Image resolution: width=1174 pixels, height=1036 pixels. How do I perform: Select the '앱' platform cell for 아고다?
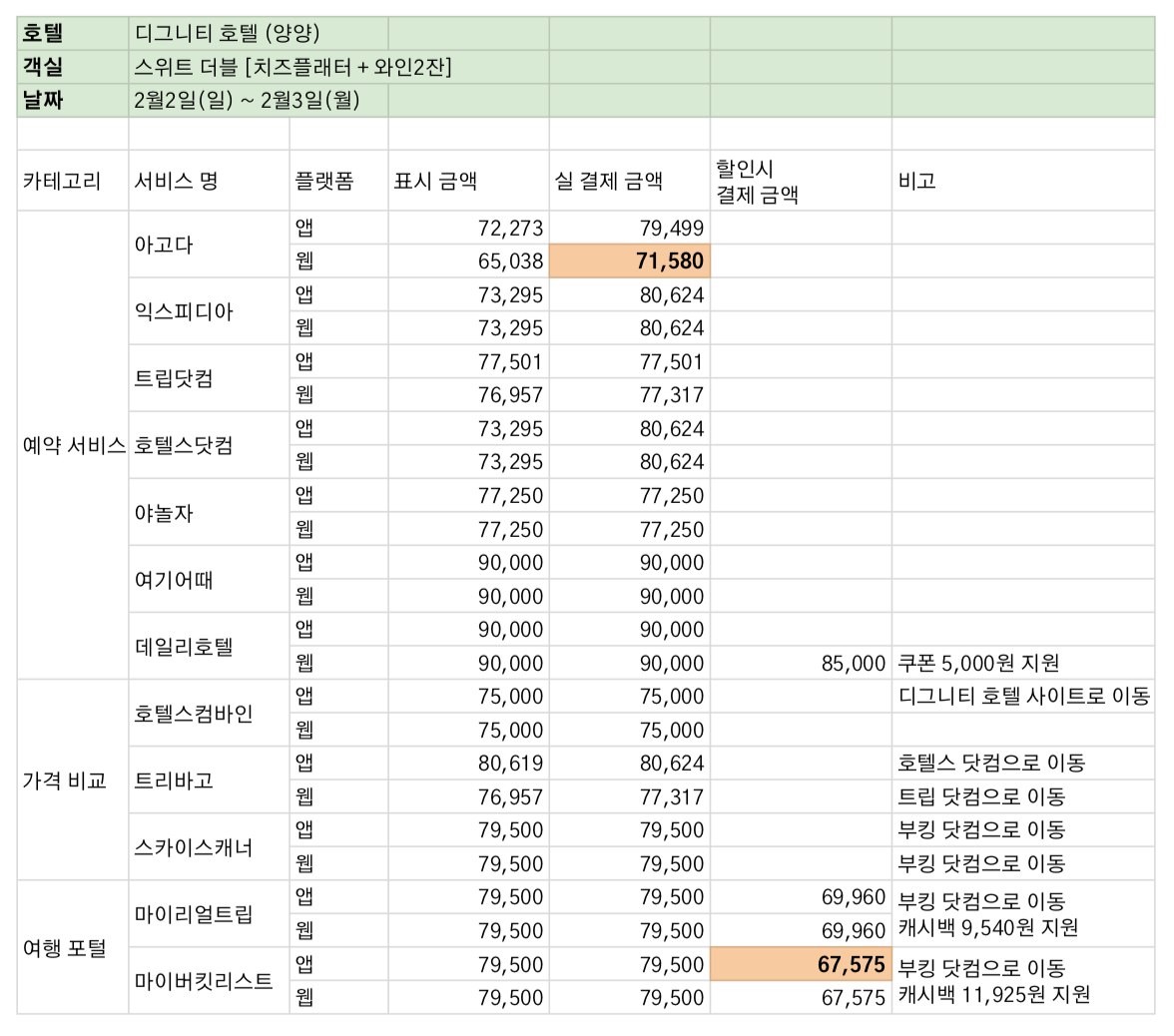(x=338, y=228)
